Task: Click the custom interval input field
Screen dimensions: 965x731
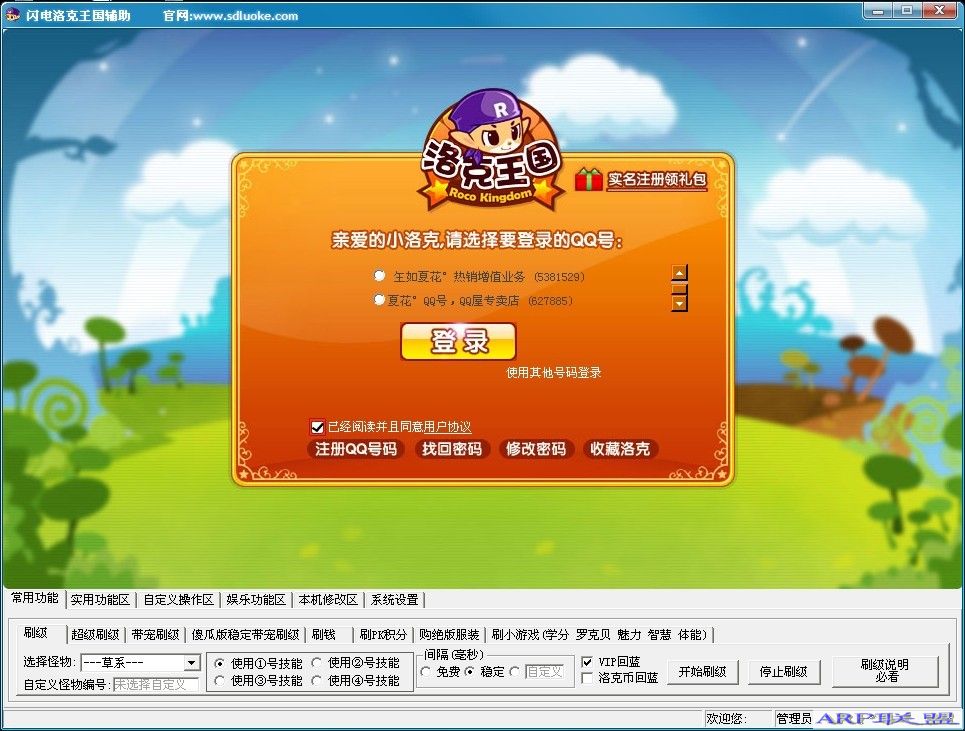Action: 544,672
